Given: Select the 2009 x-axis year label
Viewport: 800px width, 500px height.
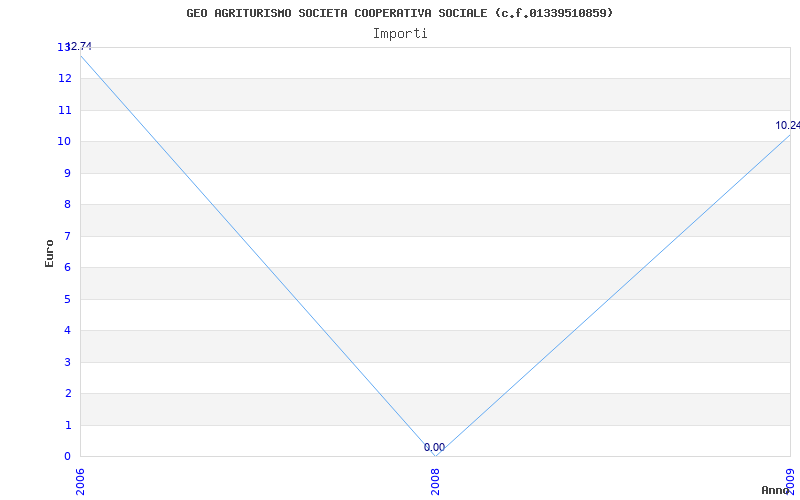Looking at the screenshot, I should [790, 482].
